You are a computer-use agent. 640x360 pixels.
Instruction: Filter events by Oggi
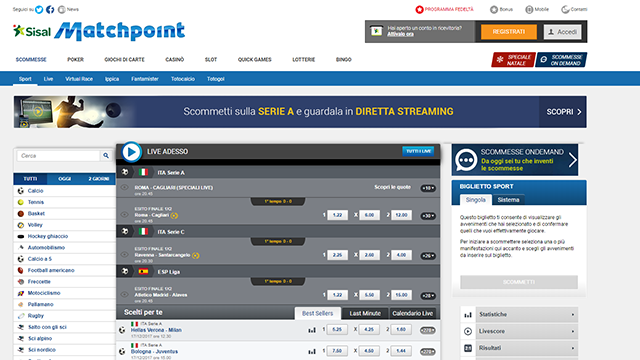64,179
